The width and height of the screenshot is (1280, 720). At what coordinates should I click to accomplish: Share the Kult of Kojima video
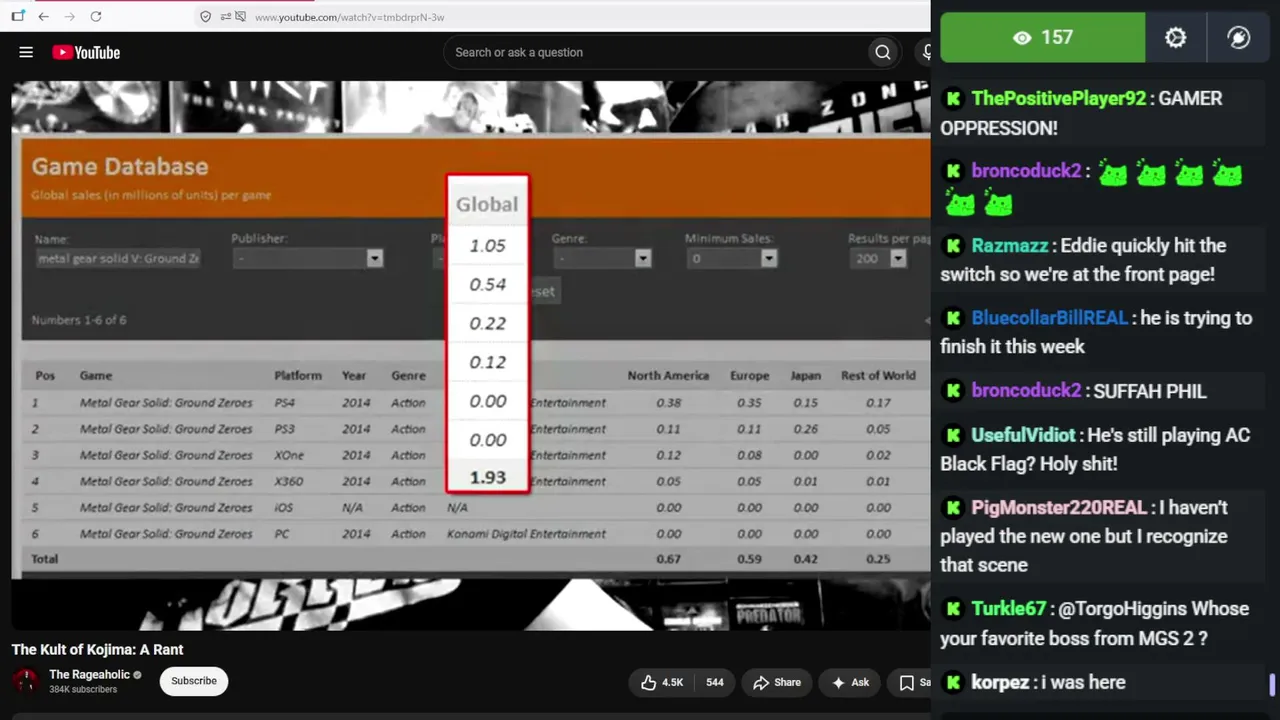coord(777,682)
